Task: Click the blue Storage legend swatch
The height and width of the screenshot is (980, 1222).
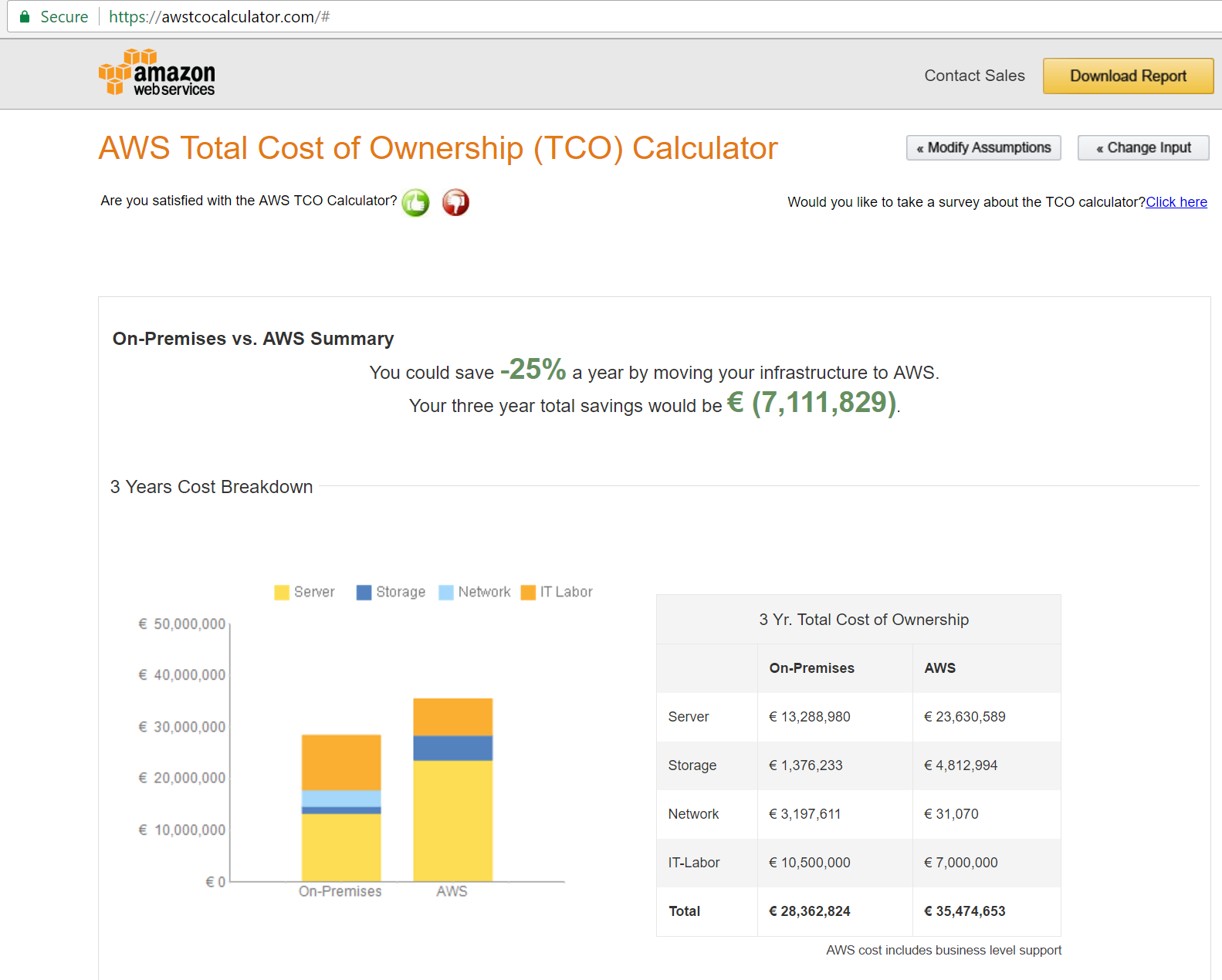Action: 364,592
